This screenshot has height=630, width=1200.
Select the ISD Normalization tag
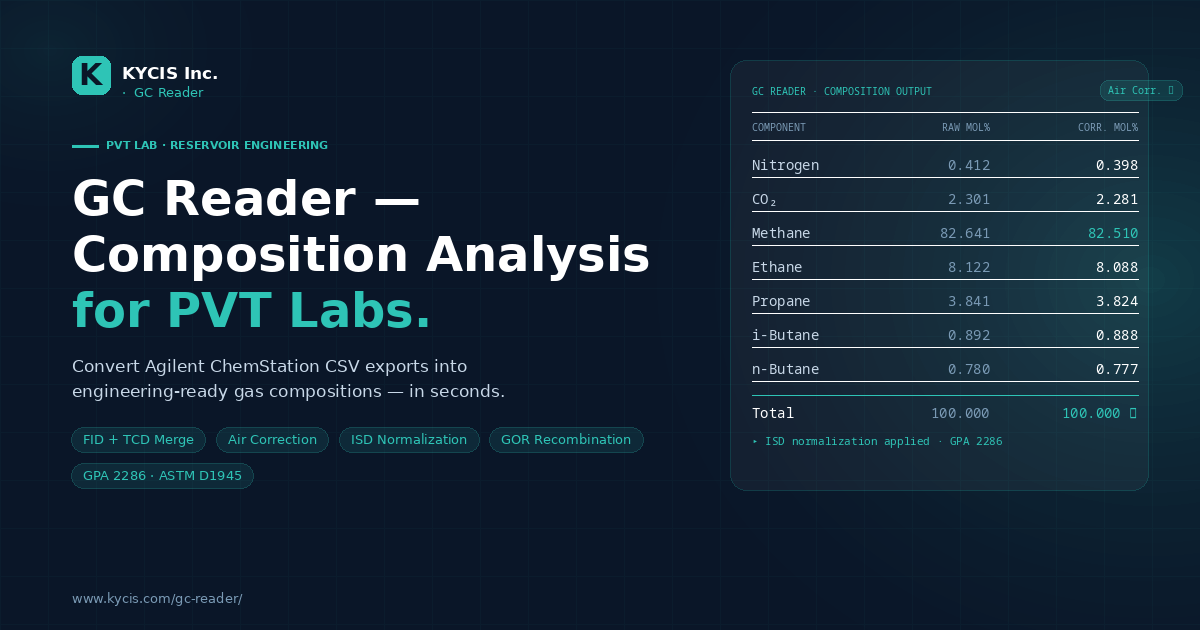tap(409, 440)
